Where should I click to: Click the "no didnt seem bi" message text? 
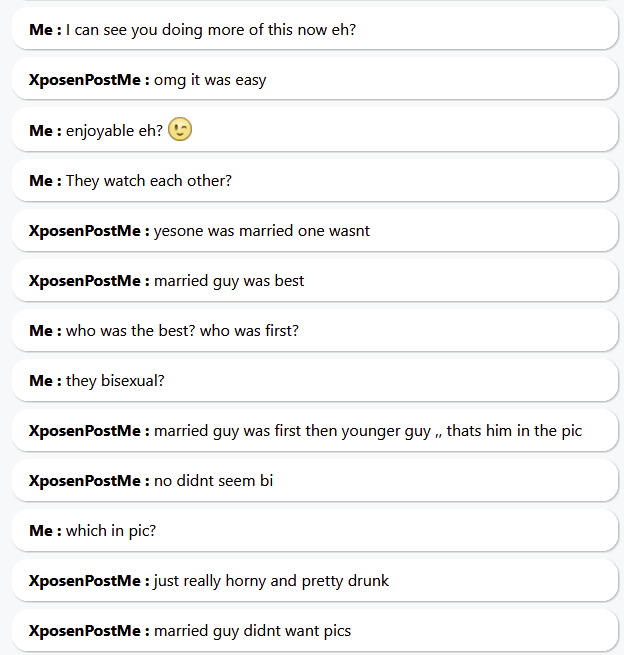click(x=213, y=481)
